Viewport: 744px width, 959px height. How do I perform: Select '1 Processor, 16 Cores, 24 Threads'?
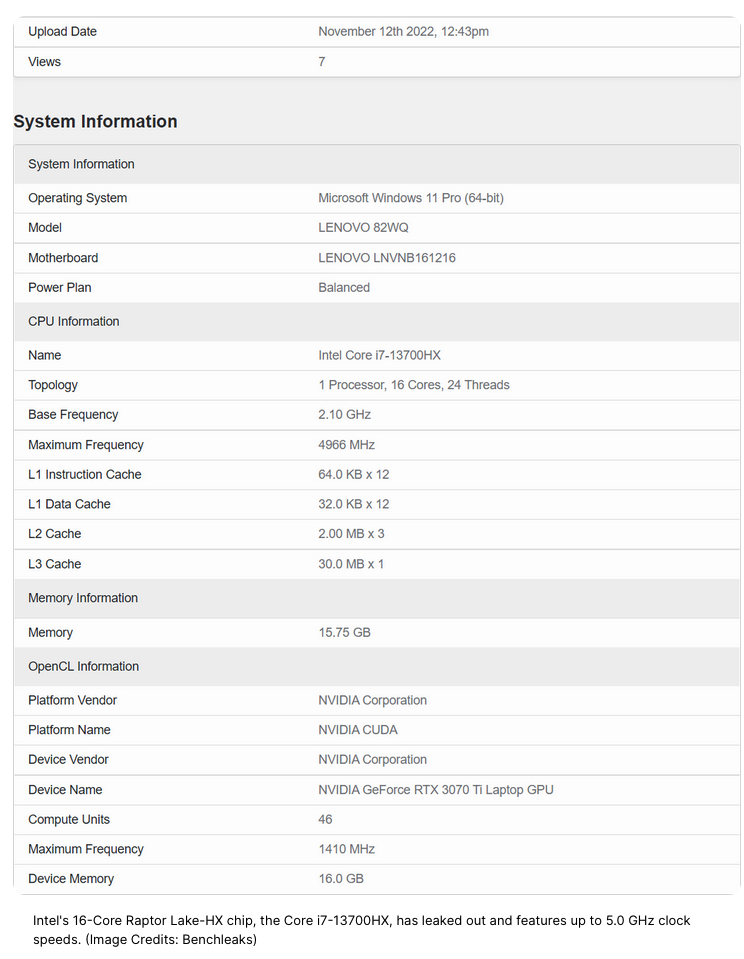click(x=414, y=385)
